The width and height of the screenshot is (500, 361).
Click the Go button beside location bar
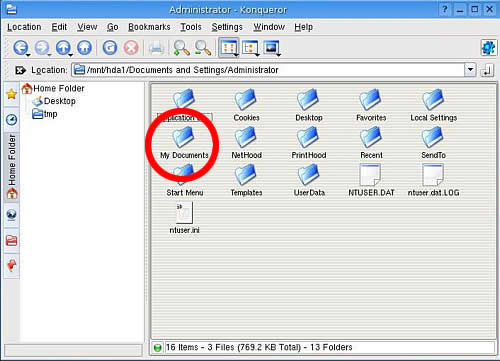[x=487, y=70]
